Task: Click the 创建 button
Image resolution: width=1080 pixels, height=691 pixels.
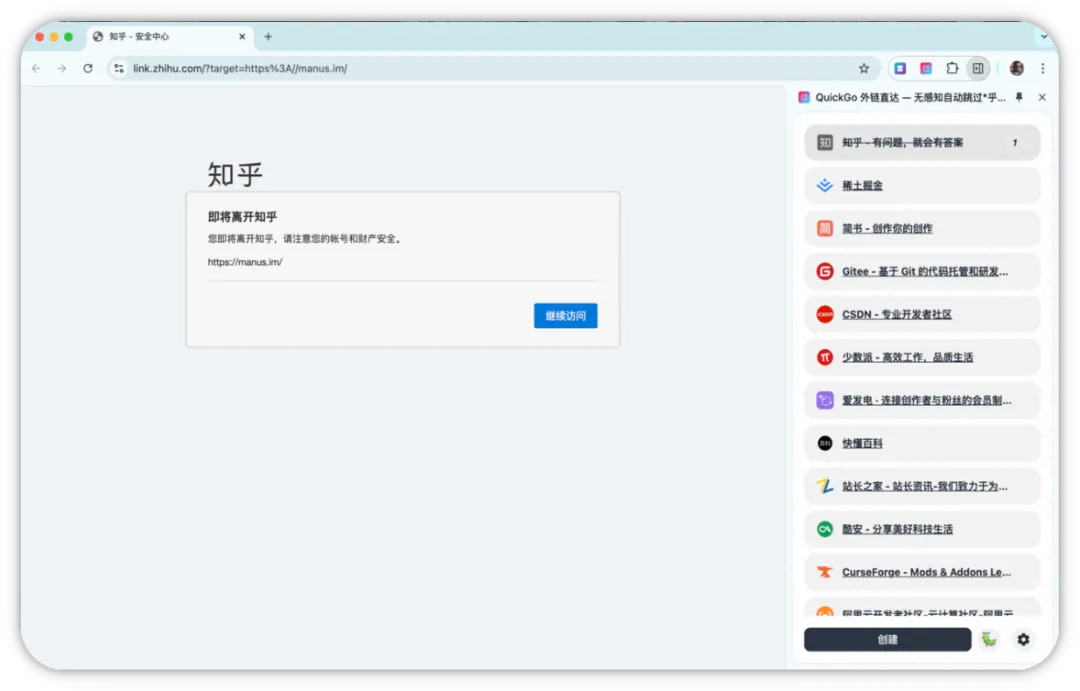Action: [x=887, y=639]
